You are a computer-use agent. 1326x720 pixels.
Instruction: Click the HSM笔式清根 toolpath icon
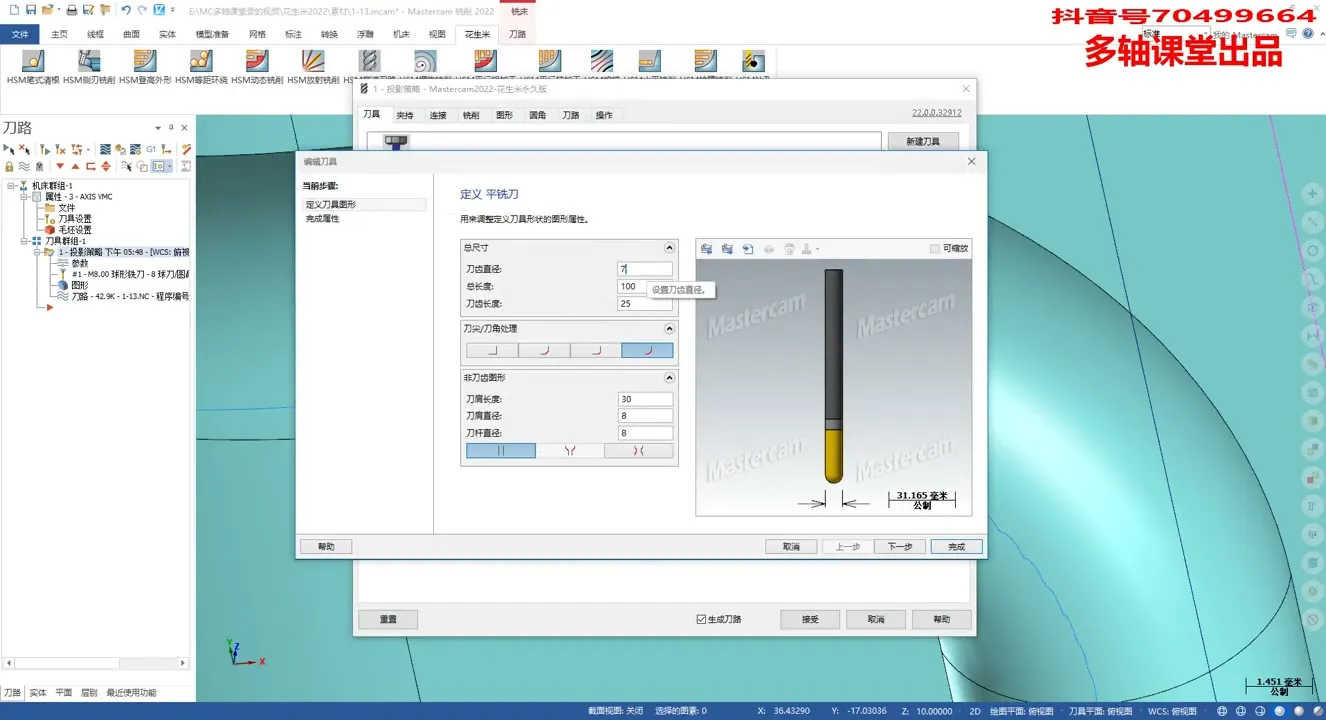coord(33,62)
